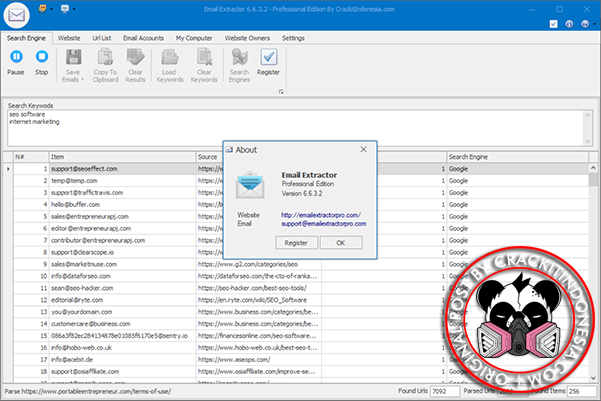
Task: Open the My Computer tab
Action: (194, 38)
